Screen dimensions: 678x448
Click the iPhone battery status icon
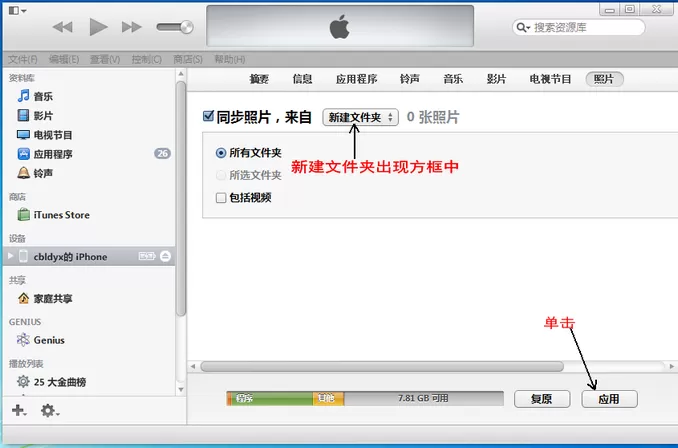147,256
